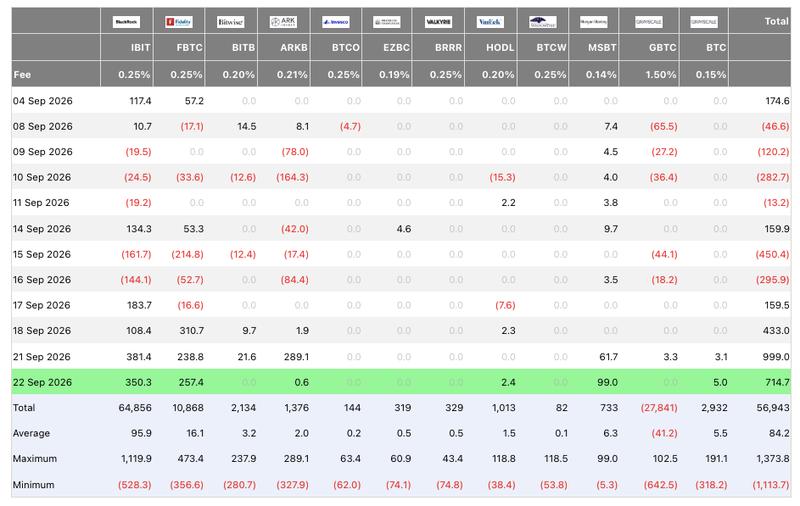The width and height of the screenshot is (800, 506).
Task: Click the BRRR ticker header
Action: tap(448, 47)
